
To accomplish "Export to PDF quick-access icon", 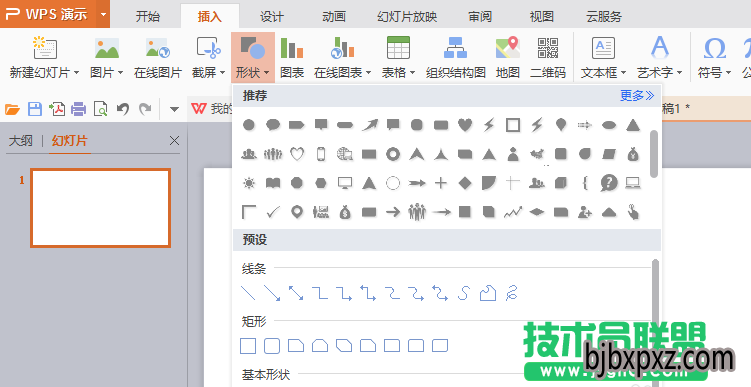I will [57, 109].
